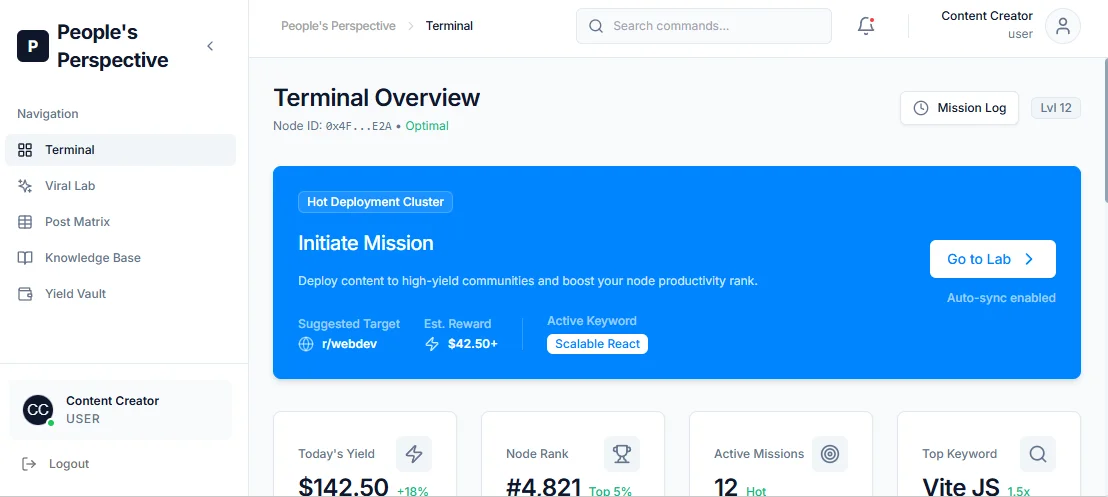Click the Today's Yield label

pos(336,454)
